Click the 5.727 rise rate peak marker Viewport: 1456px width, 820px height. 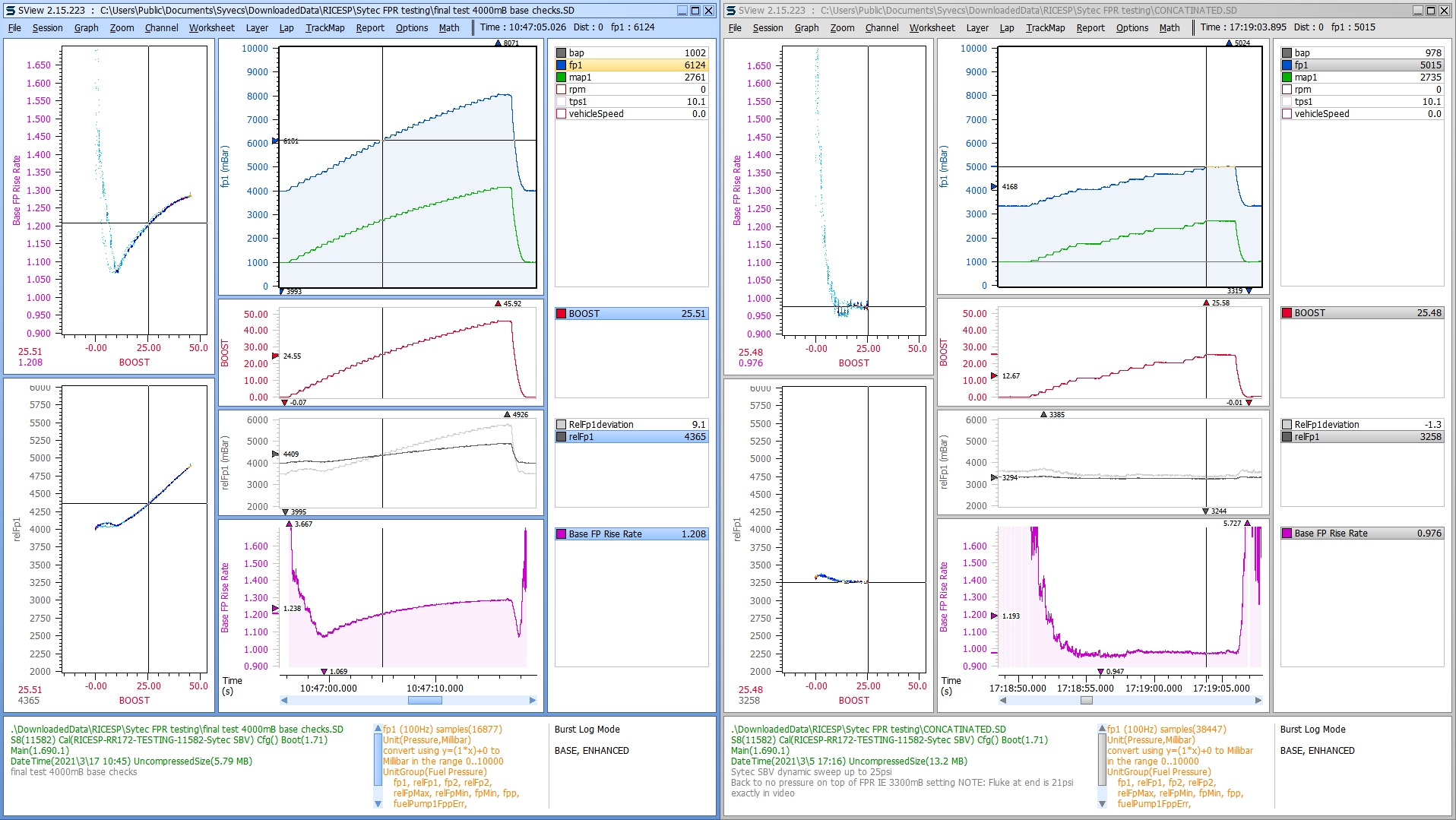1247,524
